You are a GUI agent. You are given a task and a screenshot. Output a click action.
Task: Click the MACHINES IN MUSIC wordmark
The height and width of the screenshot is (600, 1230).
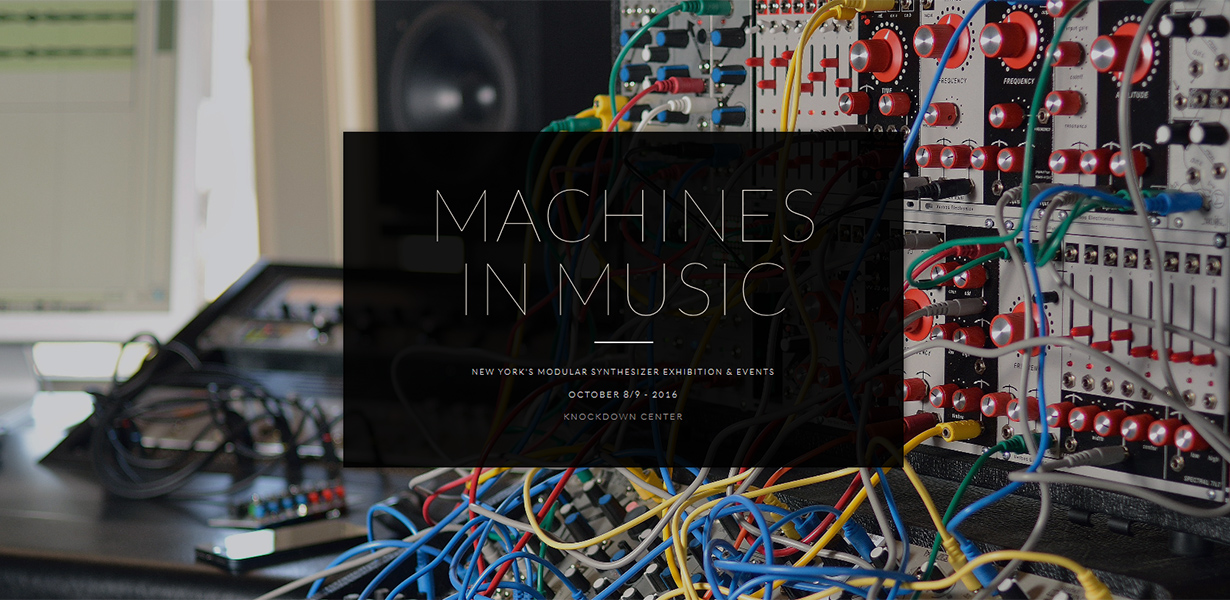tap(625, 250)
